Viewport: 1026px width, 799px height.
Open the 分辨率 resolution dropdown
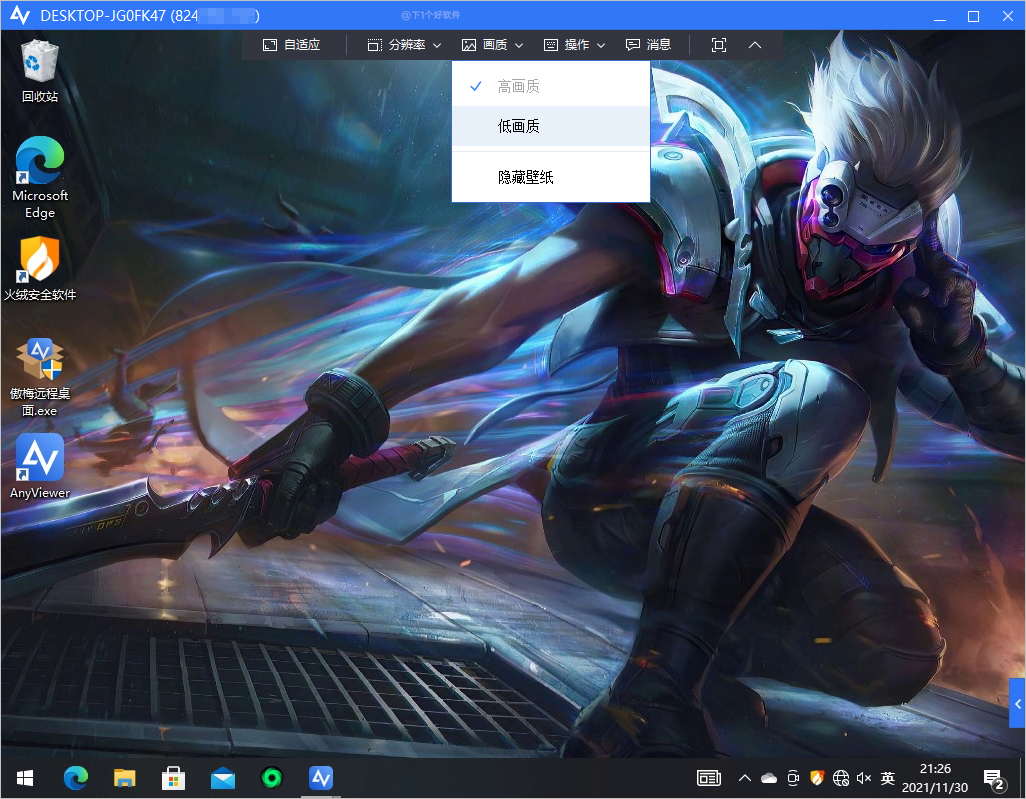[404, 45]
